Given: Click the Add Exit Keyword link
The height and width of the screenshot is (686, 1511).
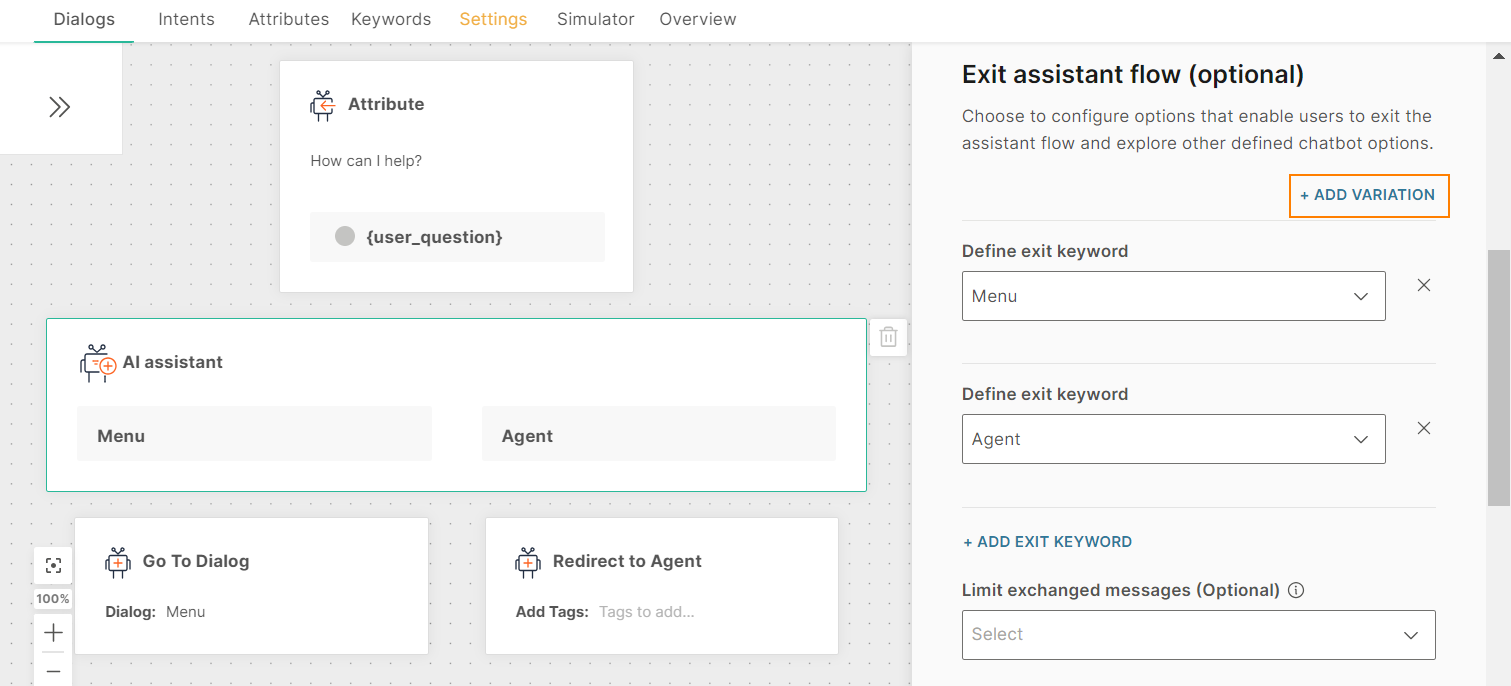Looking at the screenshot, I should tap(1047, 542).
